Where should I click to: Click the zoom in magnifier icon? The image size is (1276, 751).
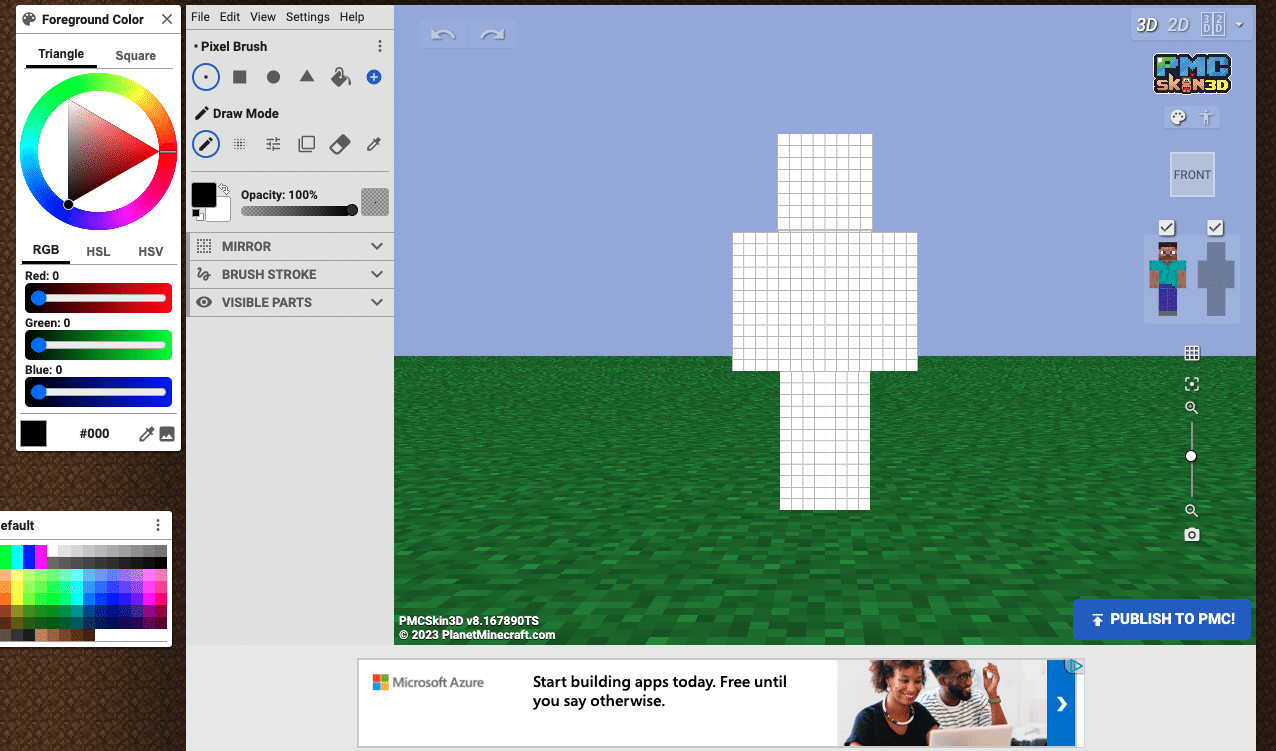pyautogui.click(x=1192, y=408)
